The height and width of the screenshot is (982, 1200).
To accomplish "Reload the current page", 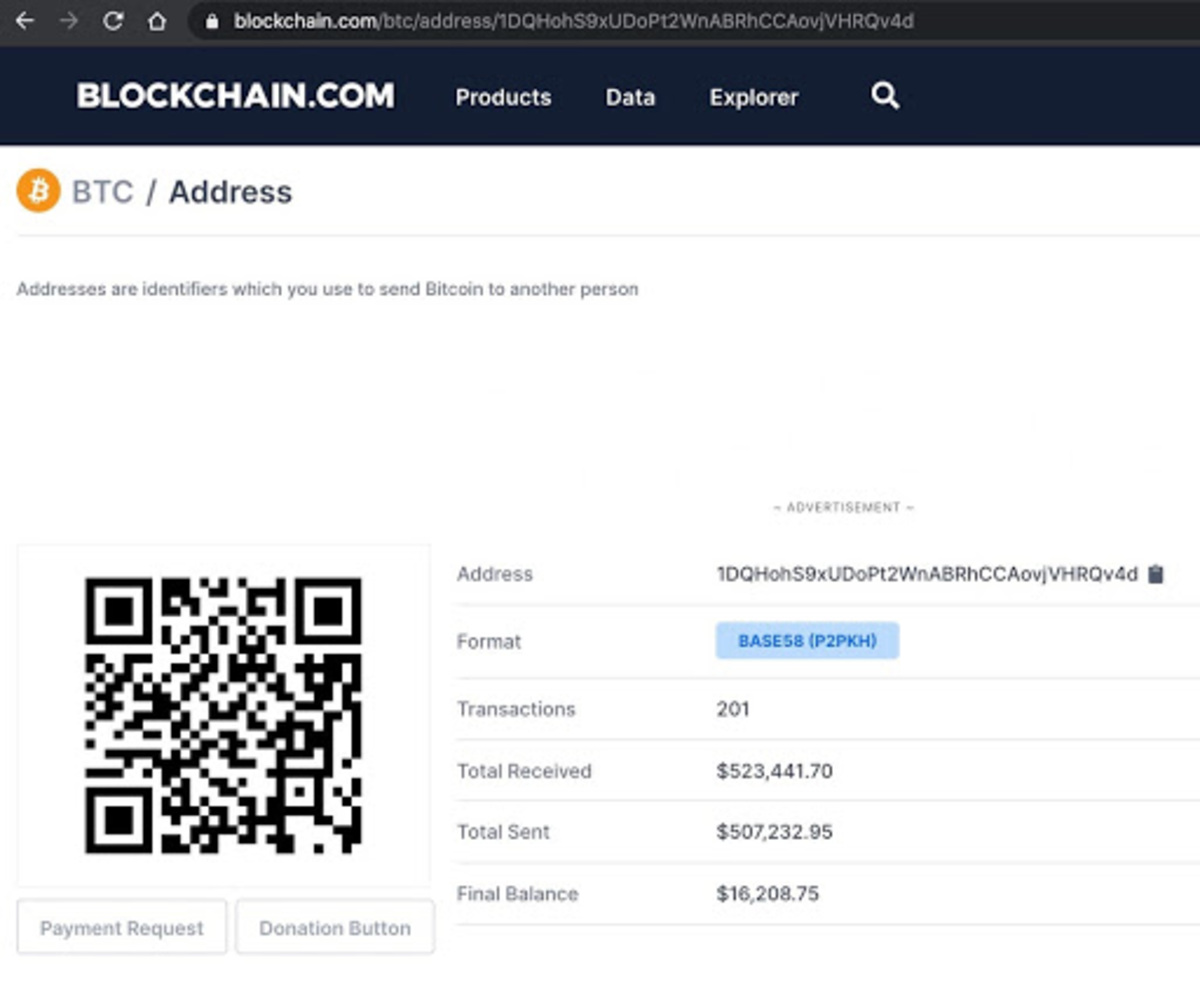I will pos(113,21).
